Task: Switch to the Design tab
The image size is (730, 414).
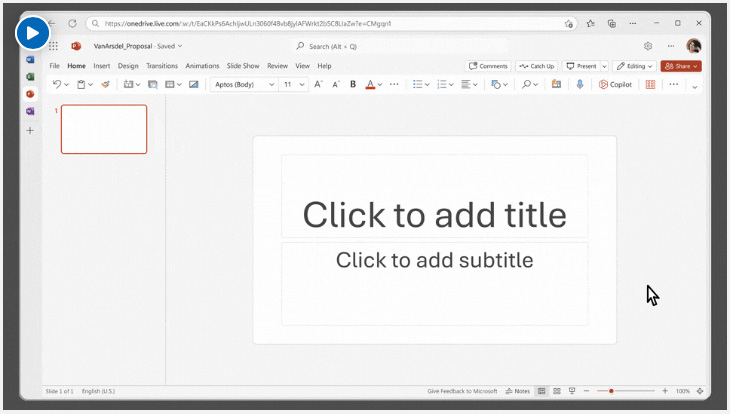Action: coord(128,66)
